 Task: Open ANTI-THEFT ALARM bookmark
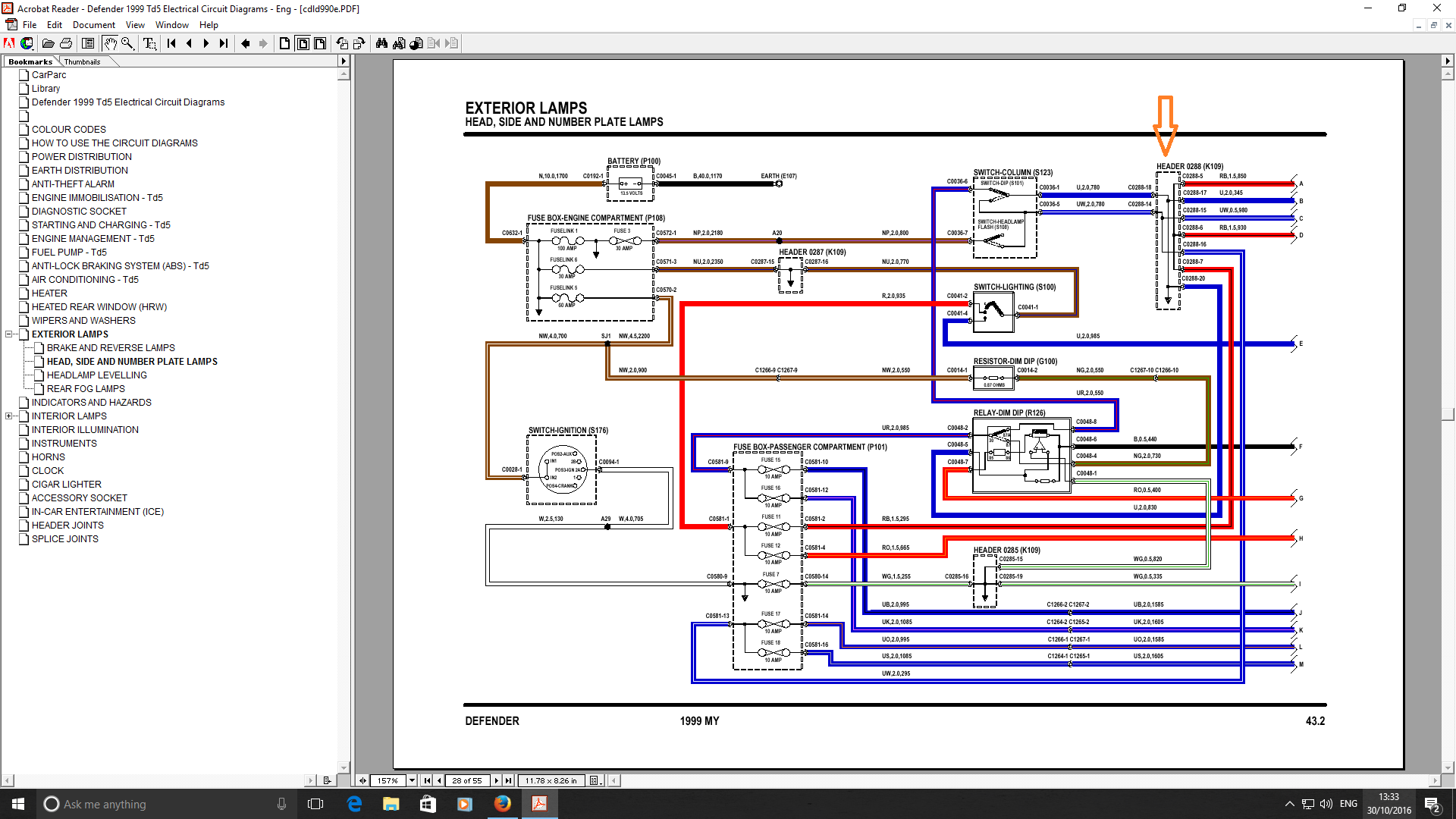[x=73, y=184]
